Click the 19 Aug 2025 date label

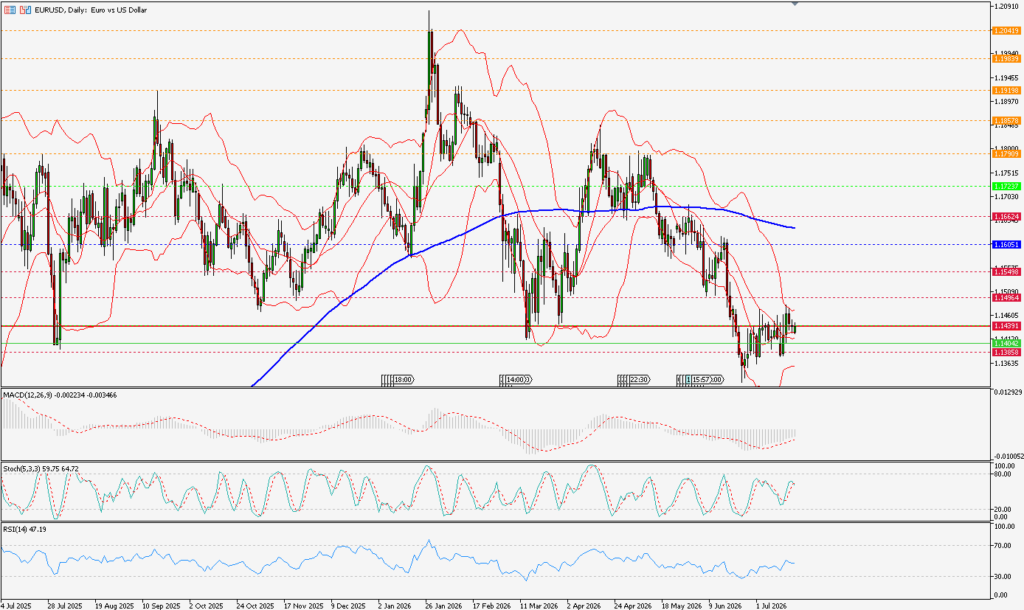(114, 606)
